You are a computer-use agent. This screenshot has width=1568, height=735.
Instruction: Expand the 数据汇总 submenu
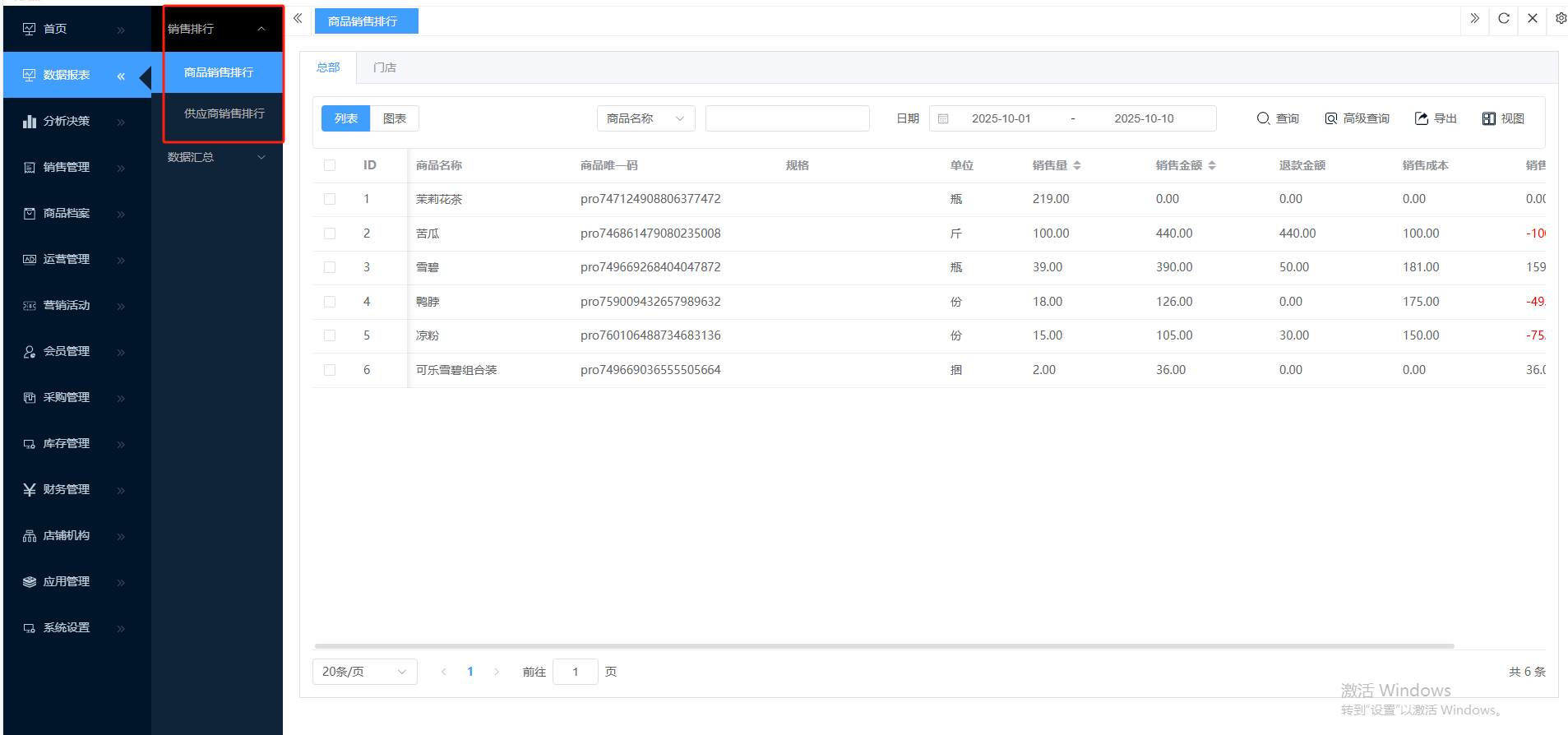(216, 157)
